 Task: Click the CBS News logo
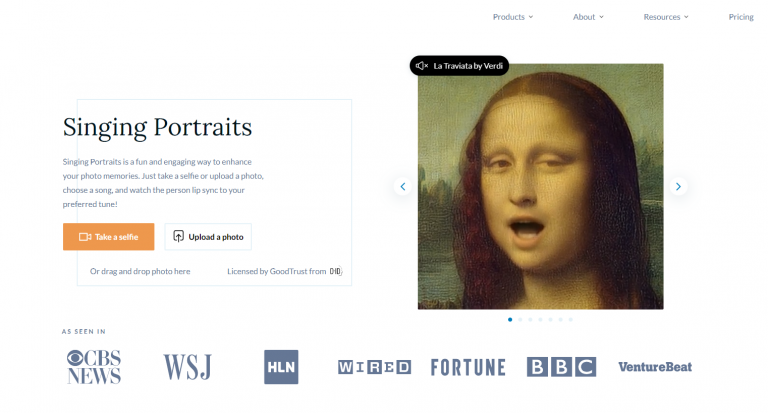(x=94, y=367)
